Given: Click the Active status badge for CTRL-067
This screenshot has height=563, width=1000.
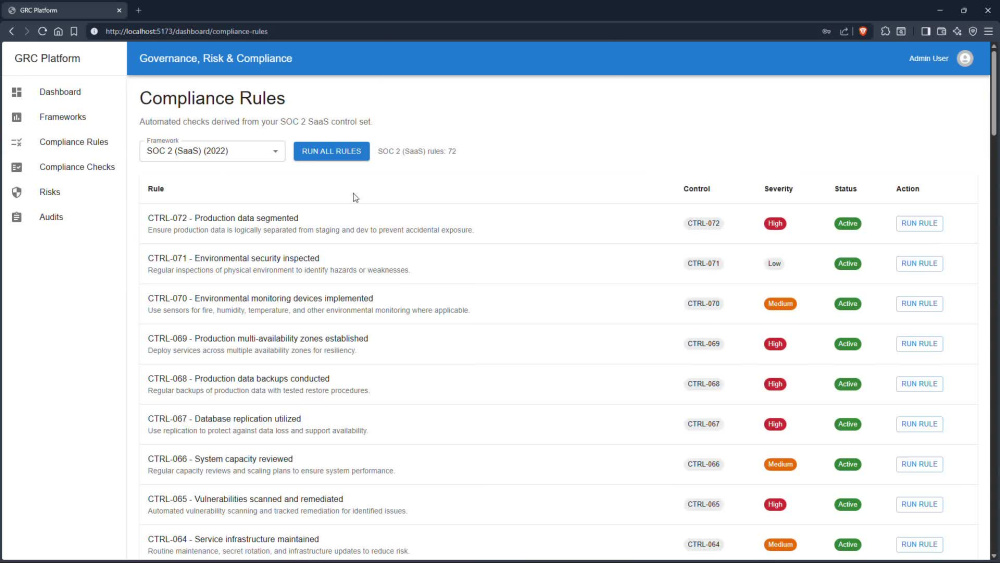Looking at the screenshot, I should (x=848, y=424).
